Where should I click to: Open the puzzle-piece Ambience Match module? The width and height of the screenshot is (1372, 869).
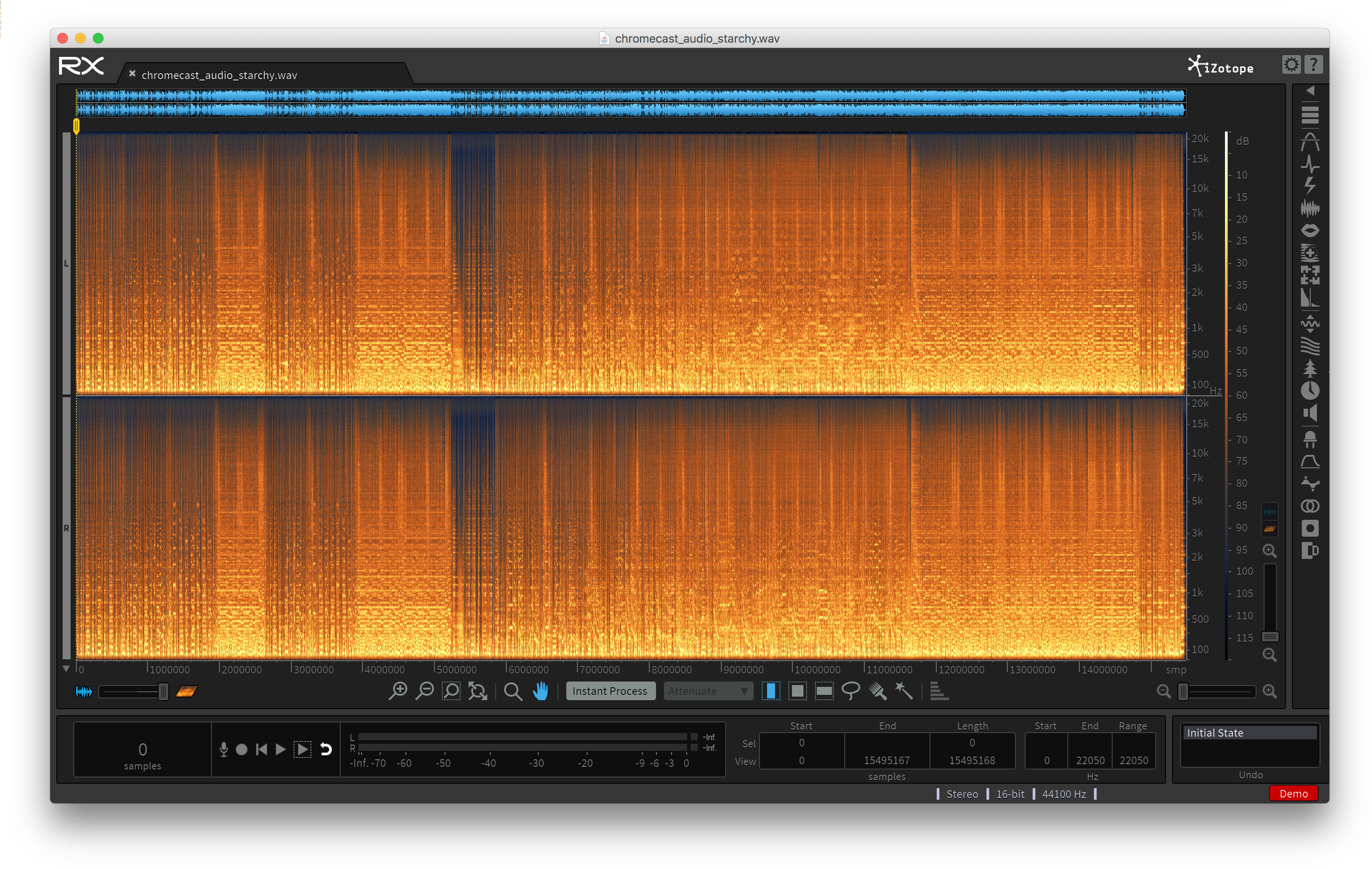click(x=1310, y=275)
